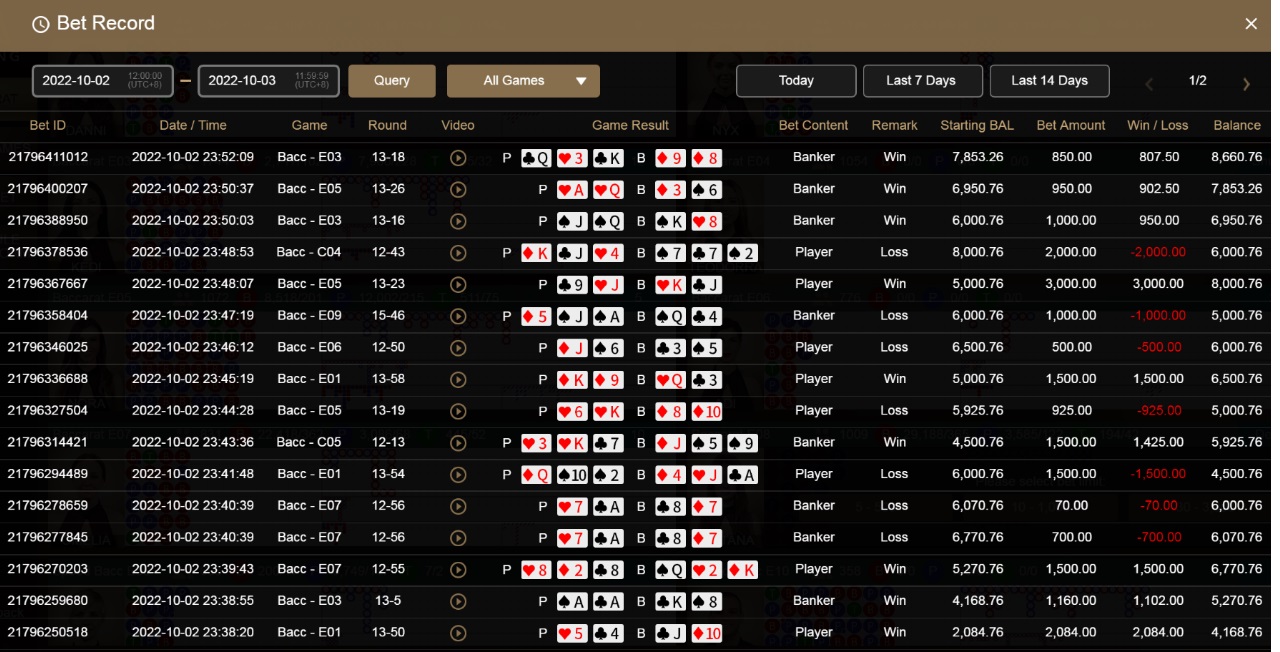Go to previous page of bet records
Image resolution: width=1280 pixels, height=652 pixels.
1149,84
